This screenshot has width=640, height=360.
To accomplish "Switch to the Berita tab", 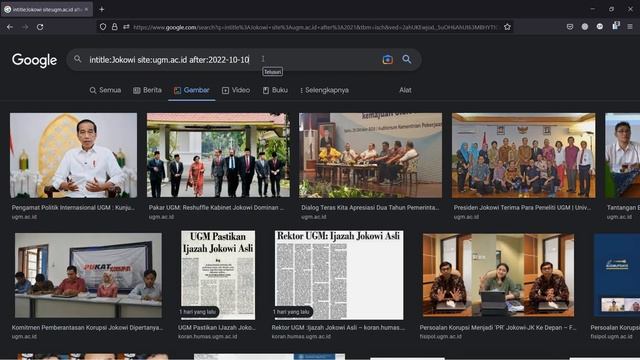I will coord(147,90).
